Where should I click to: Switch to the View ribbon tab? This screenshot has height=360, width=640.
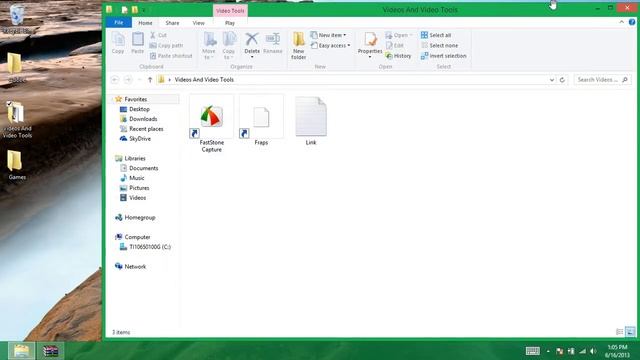click(198, 23)
